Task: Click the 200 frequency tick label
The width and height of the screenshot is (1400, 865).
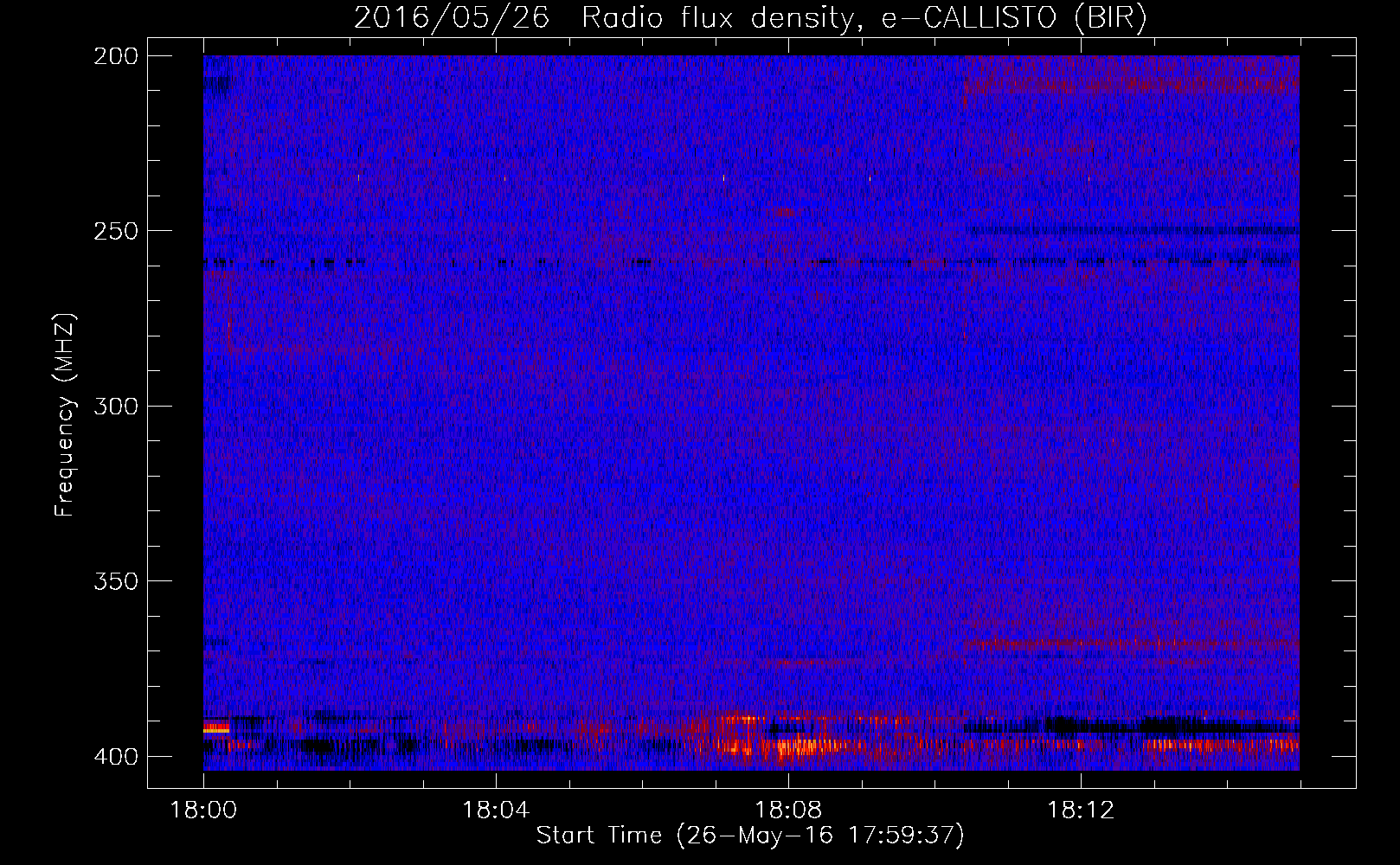Action: click(116, 56)
